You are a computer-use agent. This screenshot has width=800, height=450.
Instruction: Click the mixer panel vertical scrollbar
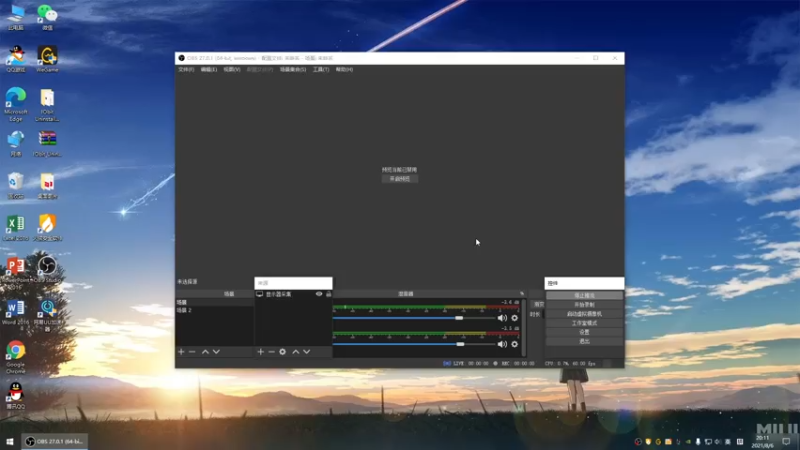(x=524, y=328)
